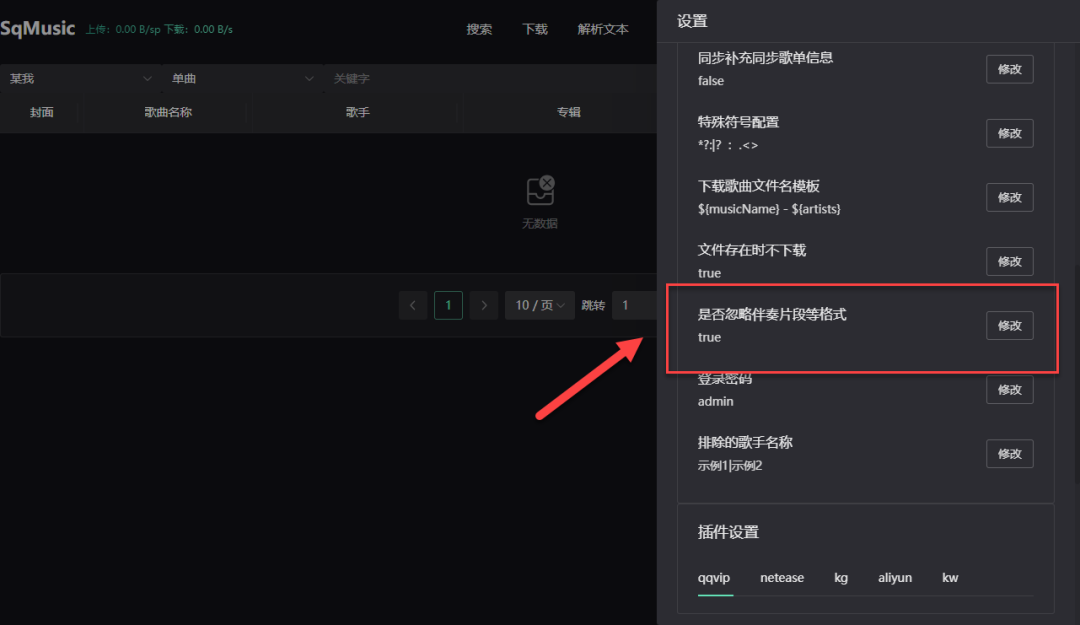Open the music source dropdown showing 某我
Viewport: 1080px width, 625px height.
[80, 78]
